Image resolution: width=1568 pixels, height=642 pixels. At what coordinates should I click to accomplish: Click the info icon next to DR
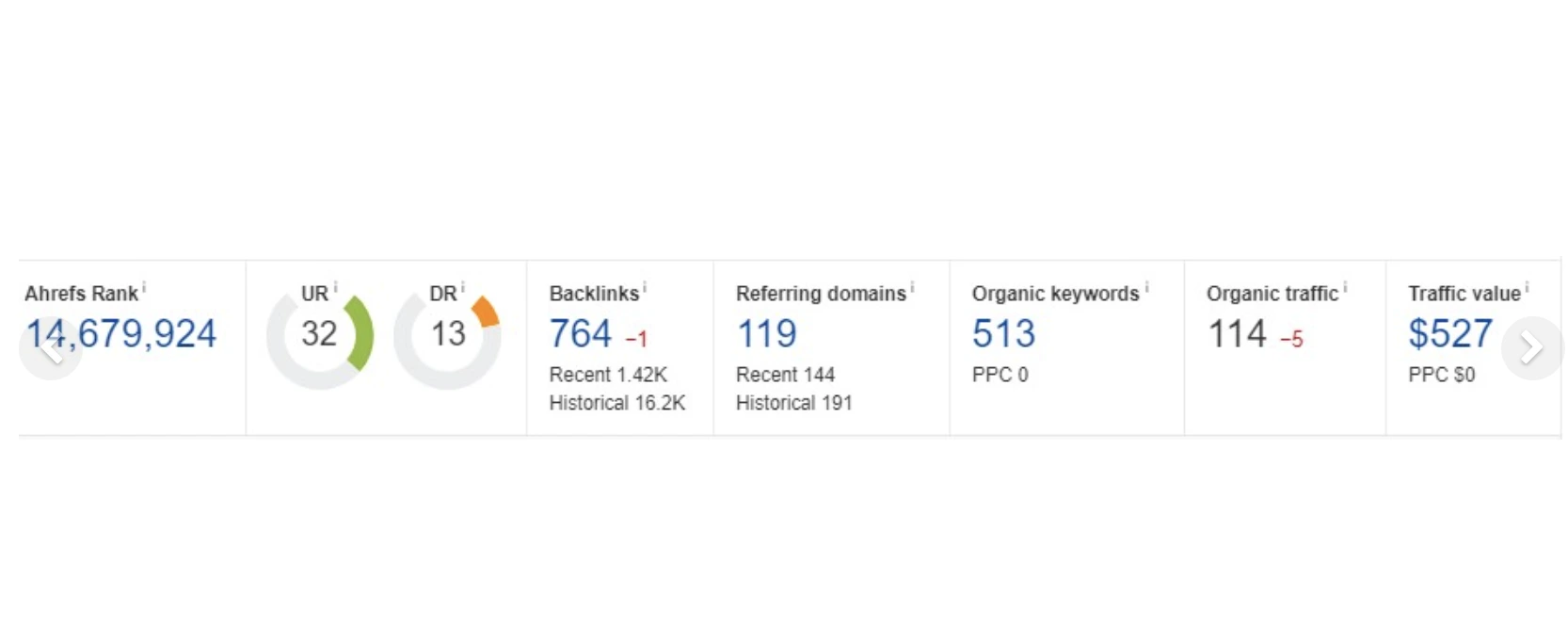pyautogui.click(x=463, y=287)
